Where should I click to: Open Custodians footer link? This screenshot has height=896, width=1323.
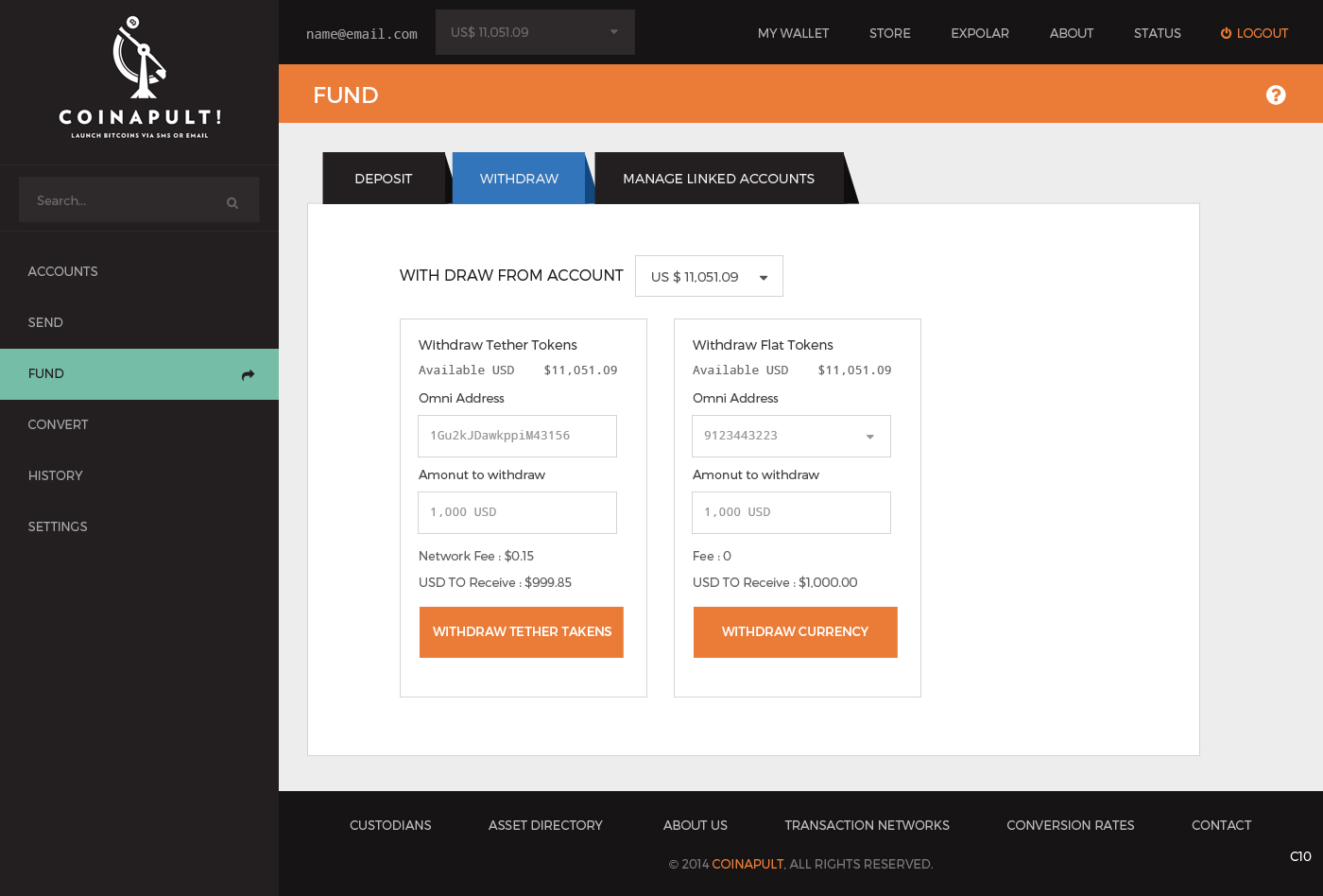point(390,825)
